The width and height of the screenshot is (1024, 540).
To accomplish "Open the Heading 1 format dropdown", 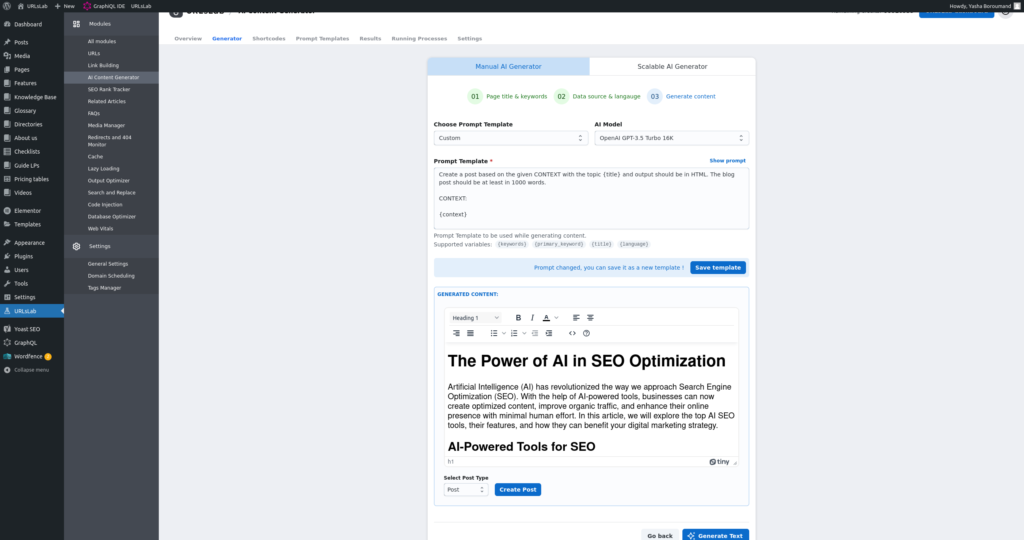I will pos(475,318).
